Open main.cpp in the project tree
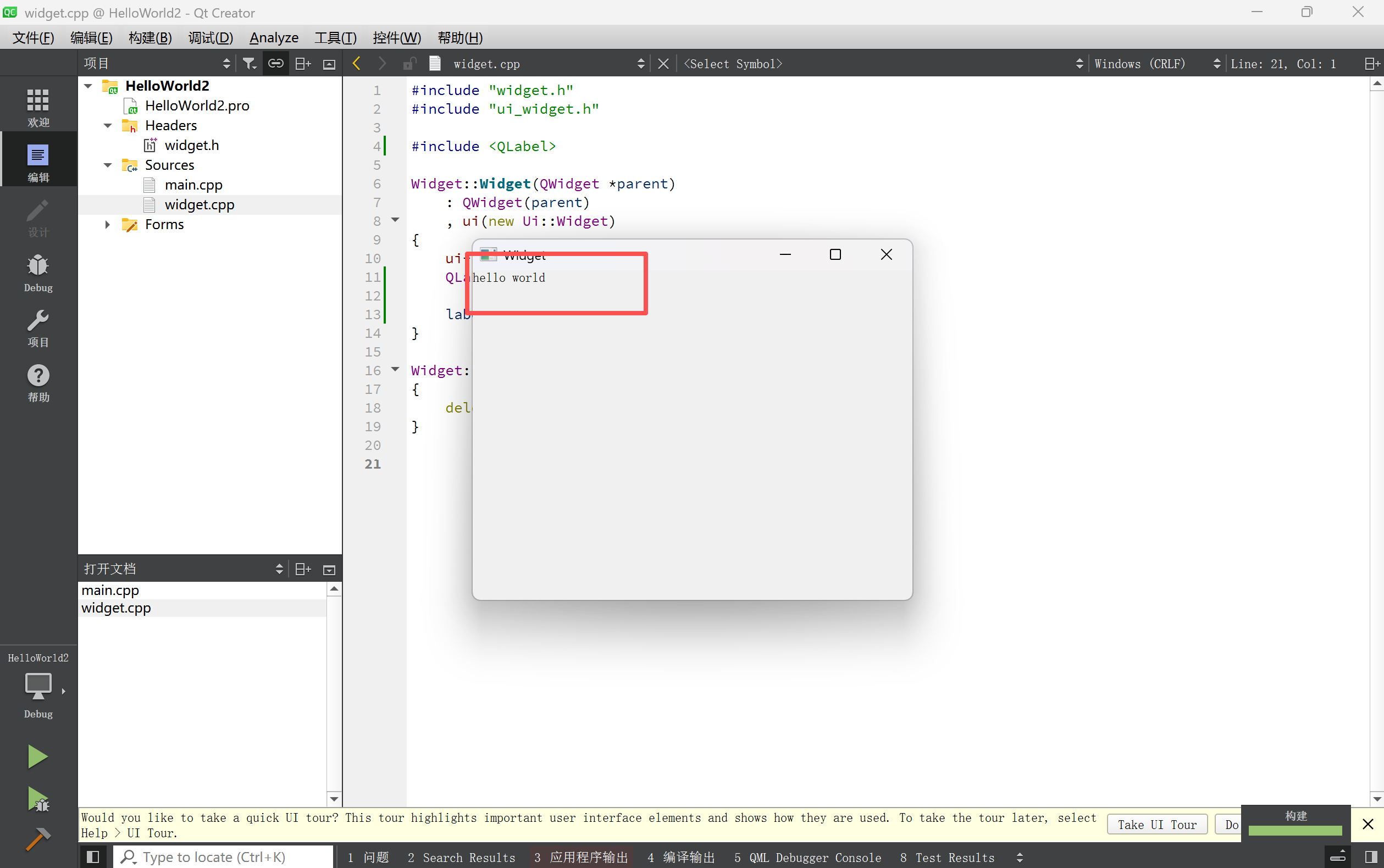 [x=193, y=185]
